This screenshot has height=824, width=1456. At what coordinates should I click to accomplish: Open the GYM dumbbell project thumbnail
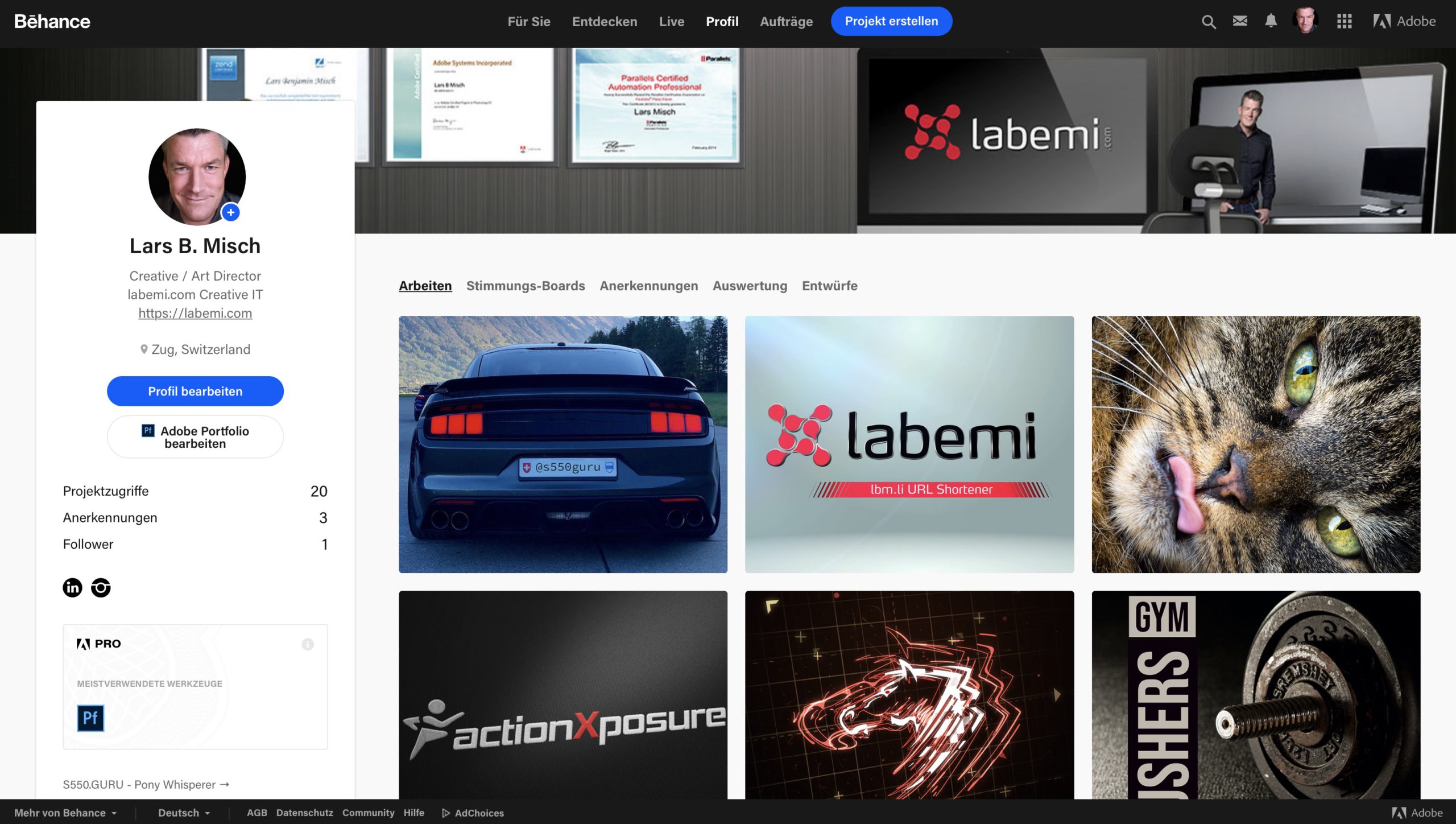[1256, 695]
